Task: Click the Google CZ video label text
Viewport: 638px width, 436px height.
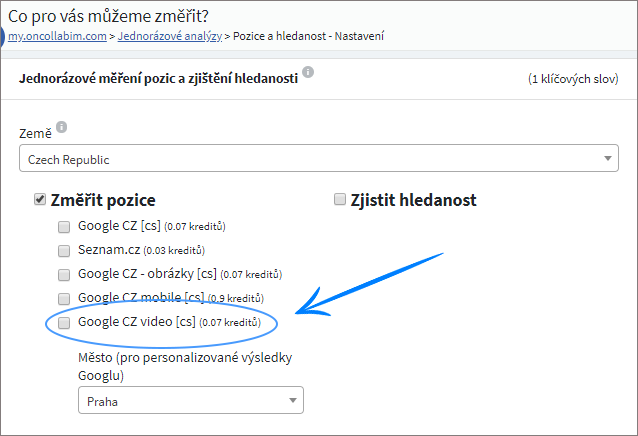Action: point(136,322)
